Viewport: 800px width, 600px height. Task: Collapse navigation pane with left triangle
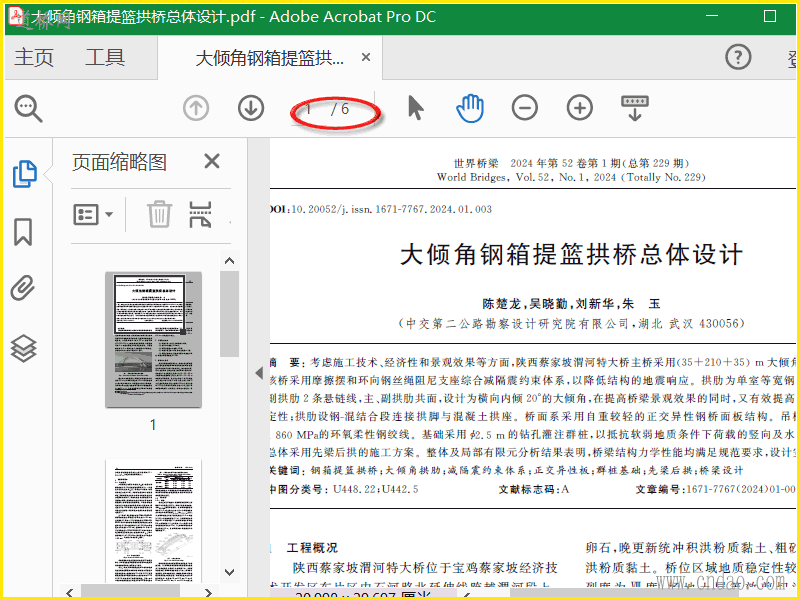coord(259,373)
